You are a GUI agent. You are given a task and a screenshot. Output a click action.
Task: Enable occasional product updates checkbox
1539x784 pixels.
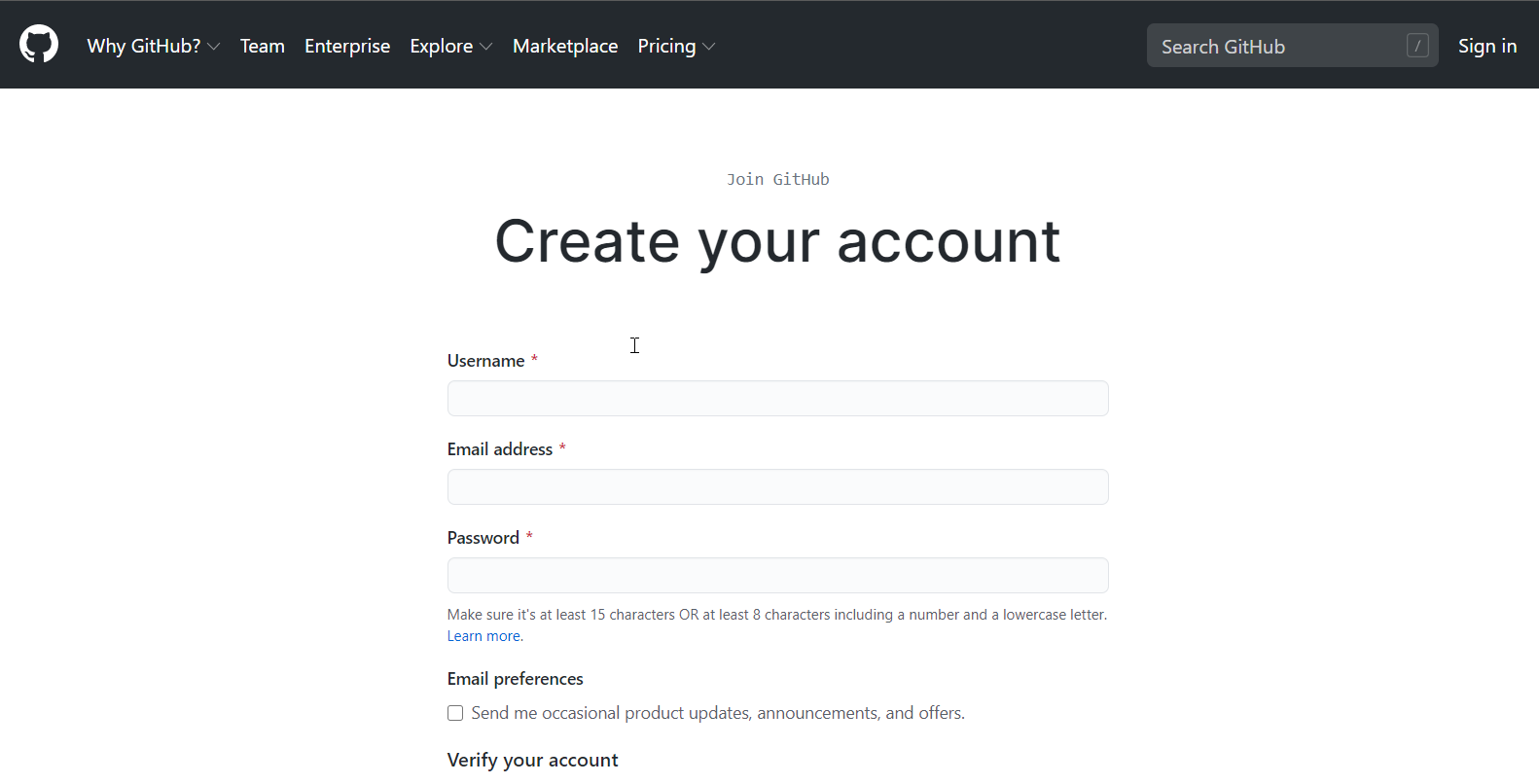tap(455, 713)
